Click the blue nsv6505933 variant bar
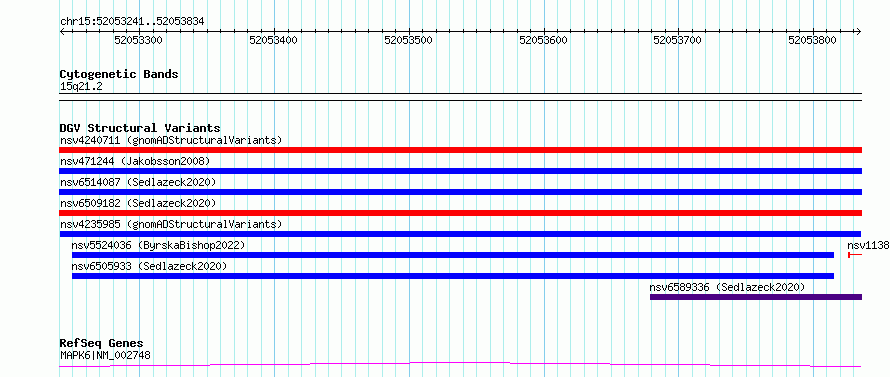The width and height of the screenshot is (890, 377). 453,276
